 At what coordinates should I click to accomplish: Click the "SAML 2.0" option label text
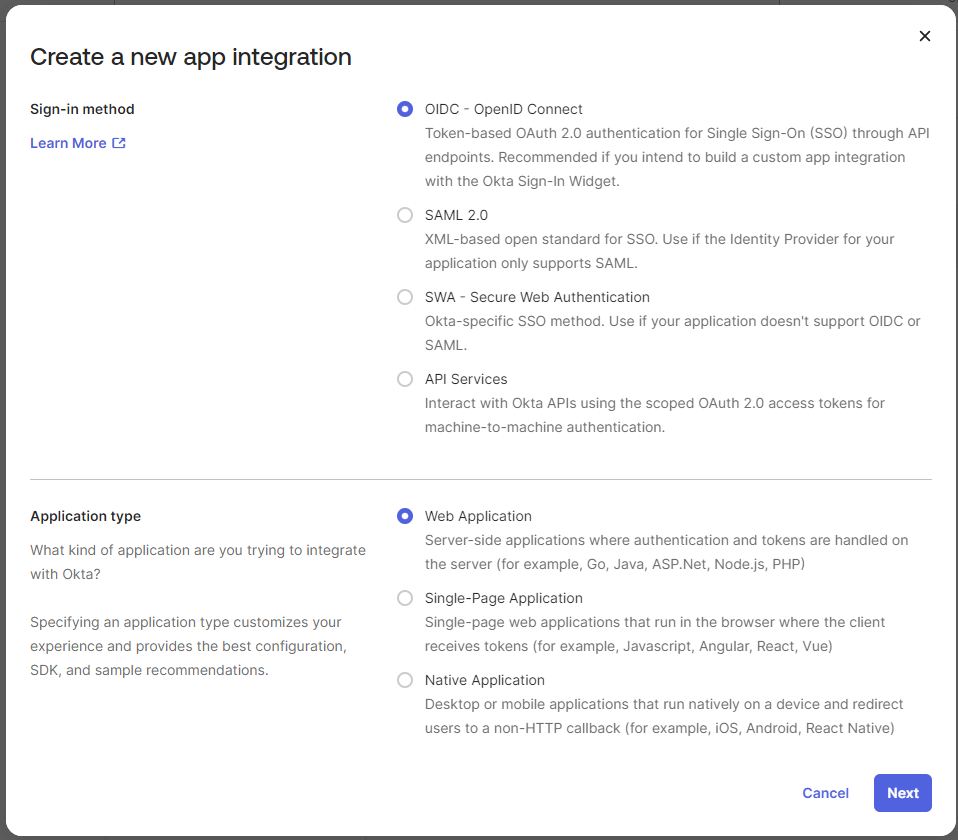point(456,215)
